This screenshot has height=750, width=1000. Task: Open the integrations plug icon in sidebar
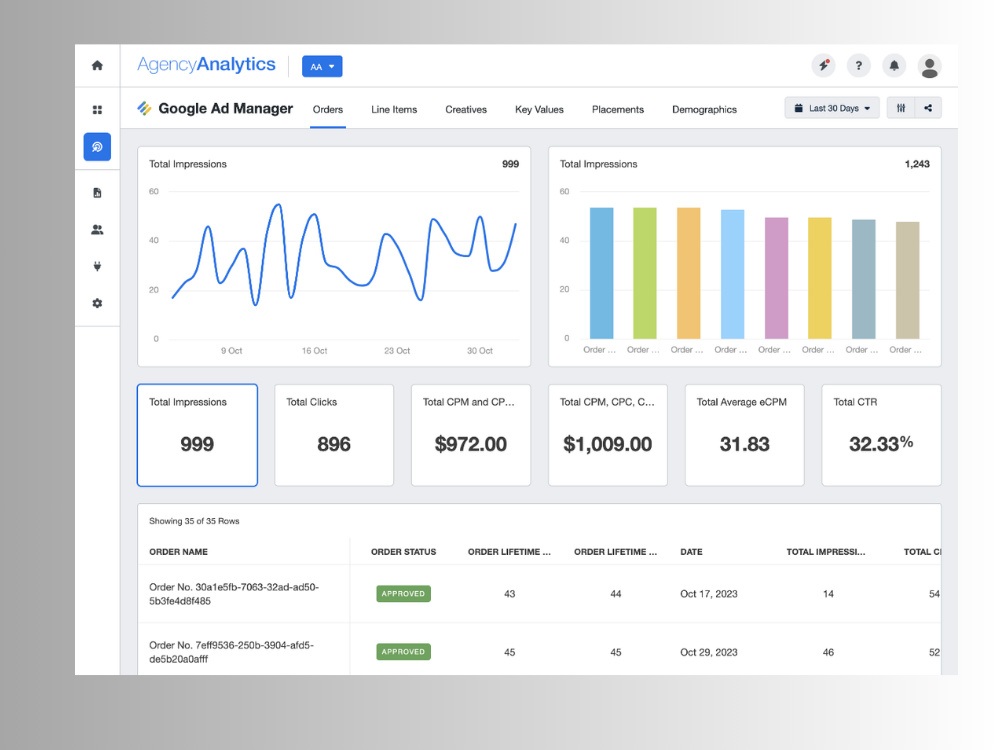pos(97,267)
